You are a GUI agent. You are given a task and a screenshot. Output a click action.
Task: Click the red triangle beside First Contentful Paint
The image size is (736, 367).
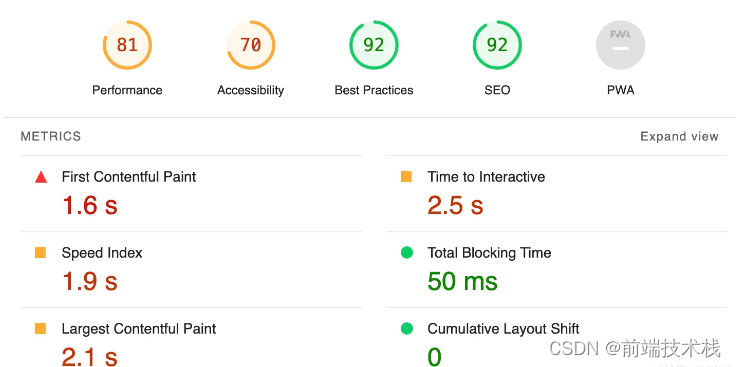(x=41, y=177)
